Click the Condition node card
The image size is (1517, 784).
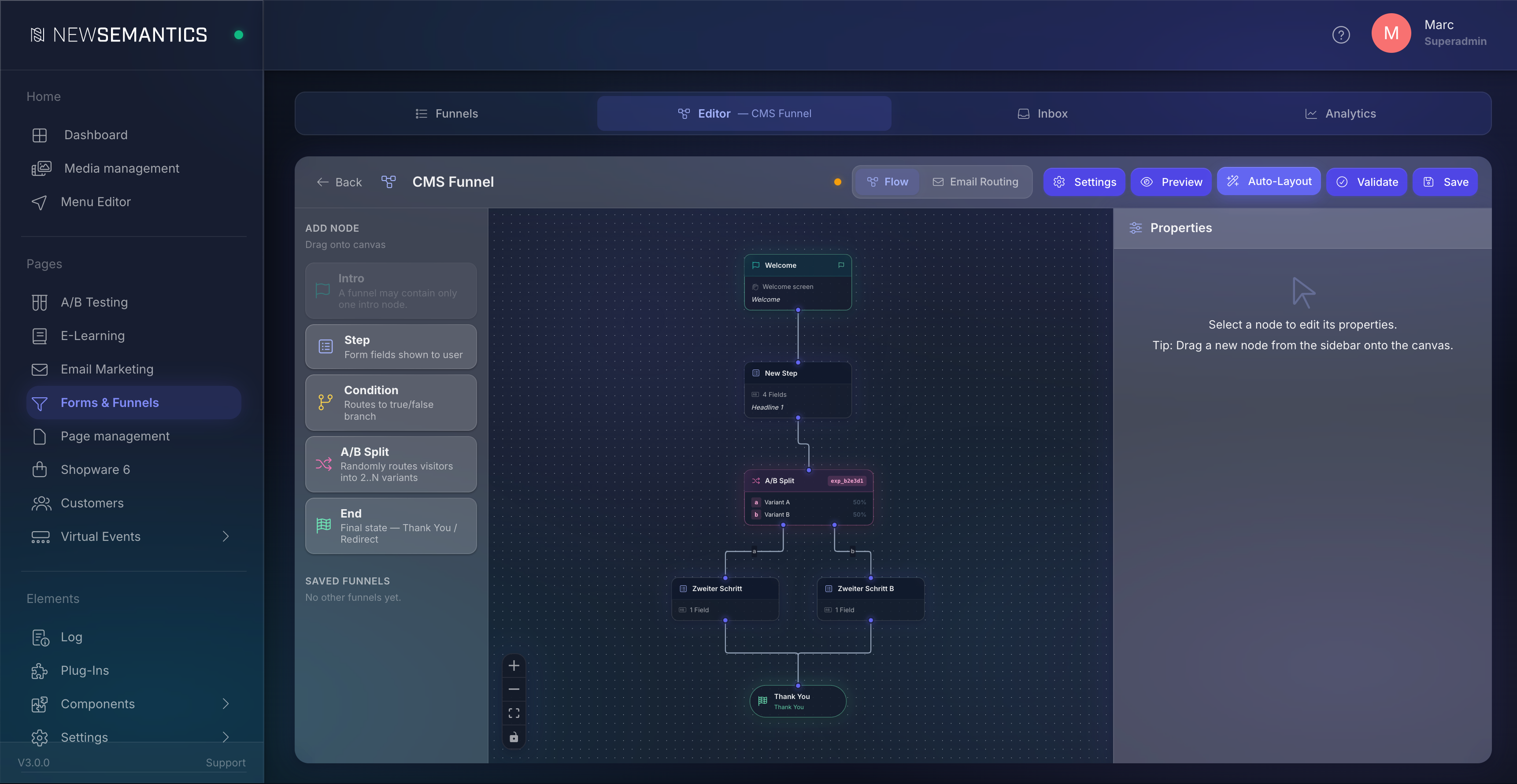[x=391, y=403]
